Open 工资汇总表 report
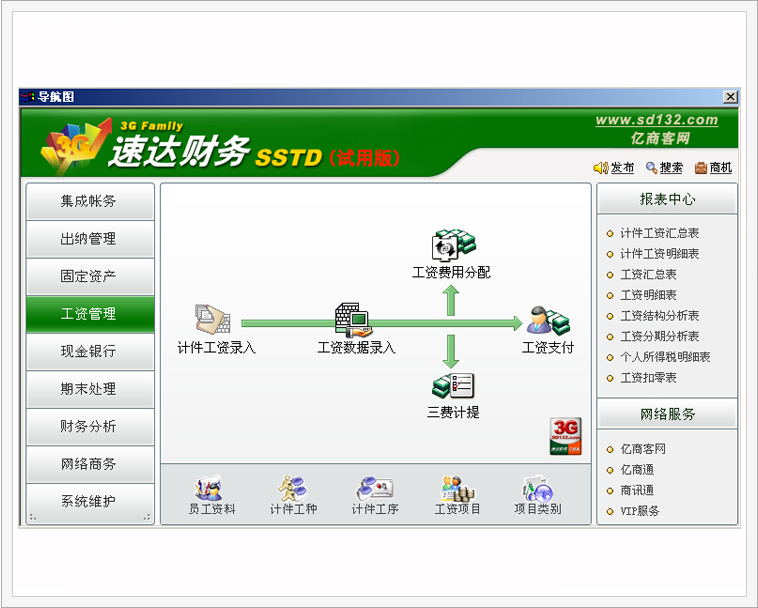 (648, 275)
